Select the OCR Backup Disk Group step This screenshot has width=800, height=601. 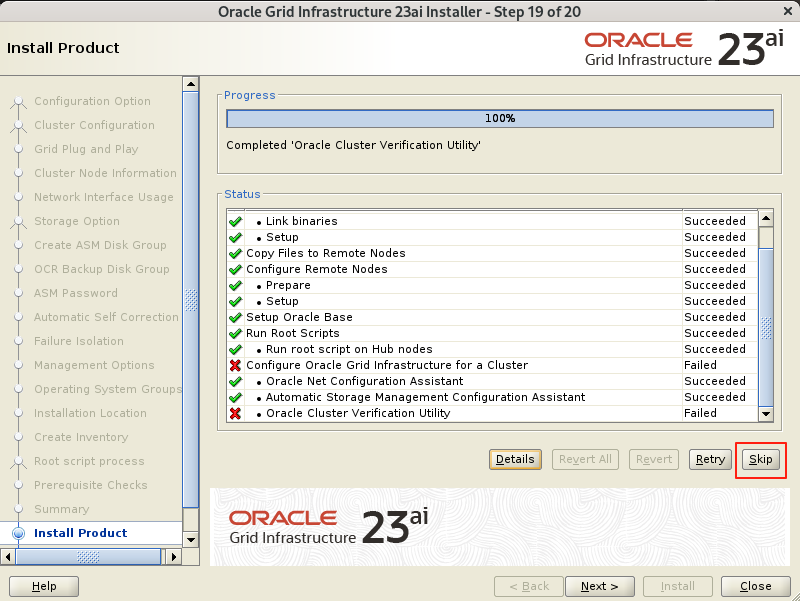pos(102,269)
